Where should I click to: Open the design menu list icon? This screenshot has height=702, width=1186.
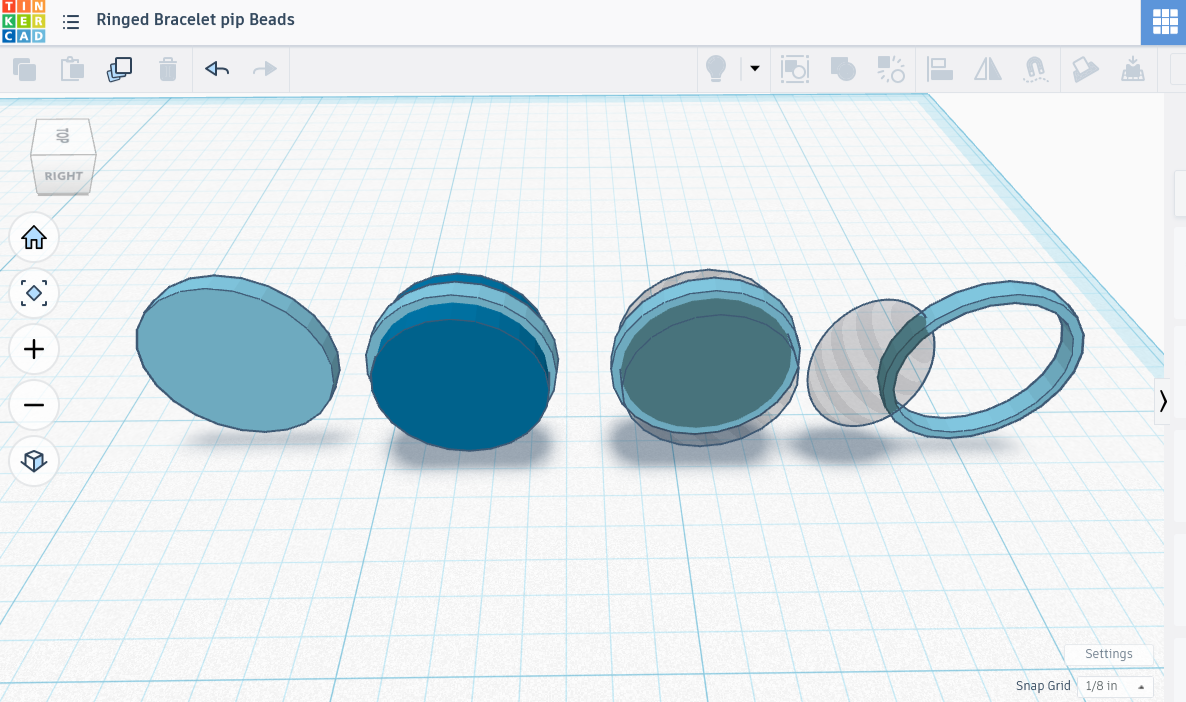[70, 20]
